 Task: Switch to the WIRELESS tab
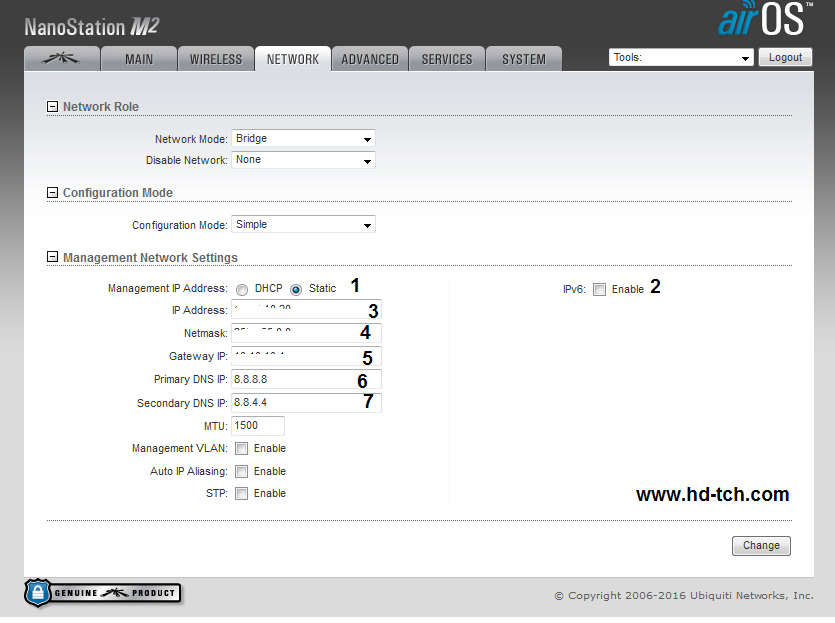(x=216, y=59)
